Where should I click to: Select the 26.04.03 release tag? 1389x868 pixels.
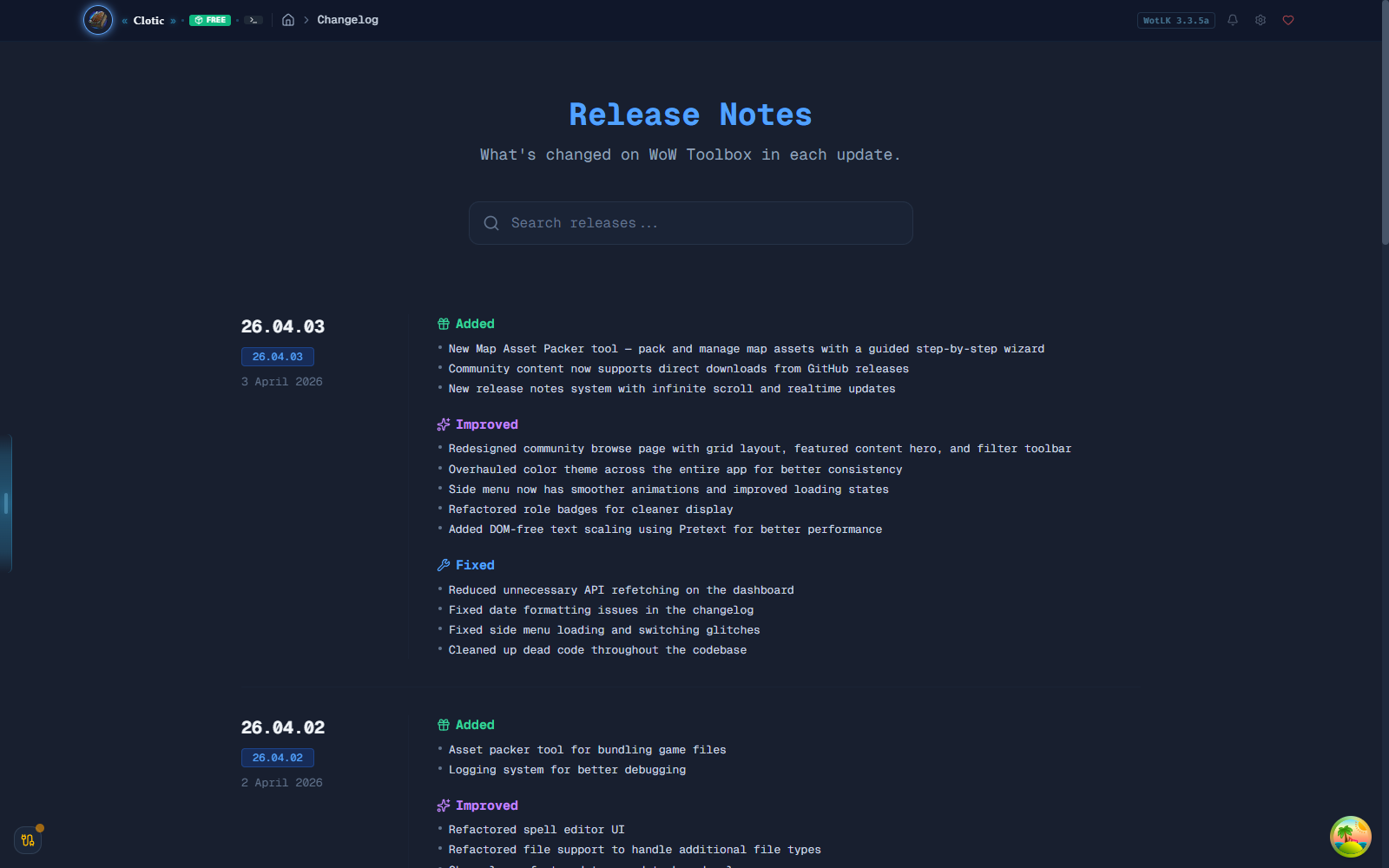click(x=277, y=356)
